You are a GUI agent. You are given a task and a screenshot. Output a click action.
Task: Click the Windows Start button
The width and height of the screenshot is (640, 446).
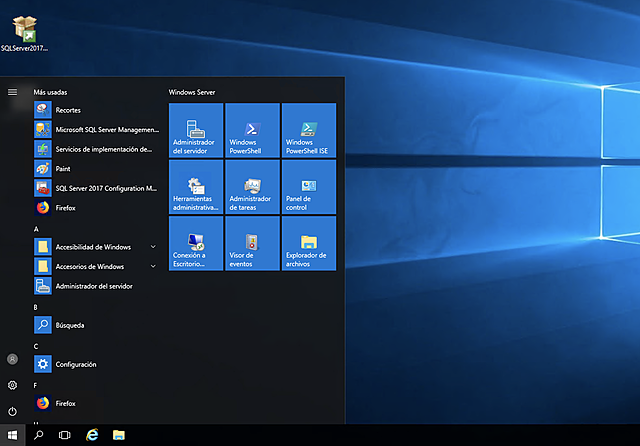pyautogui.click(x=13, y=435)
